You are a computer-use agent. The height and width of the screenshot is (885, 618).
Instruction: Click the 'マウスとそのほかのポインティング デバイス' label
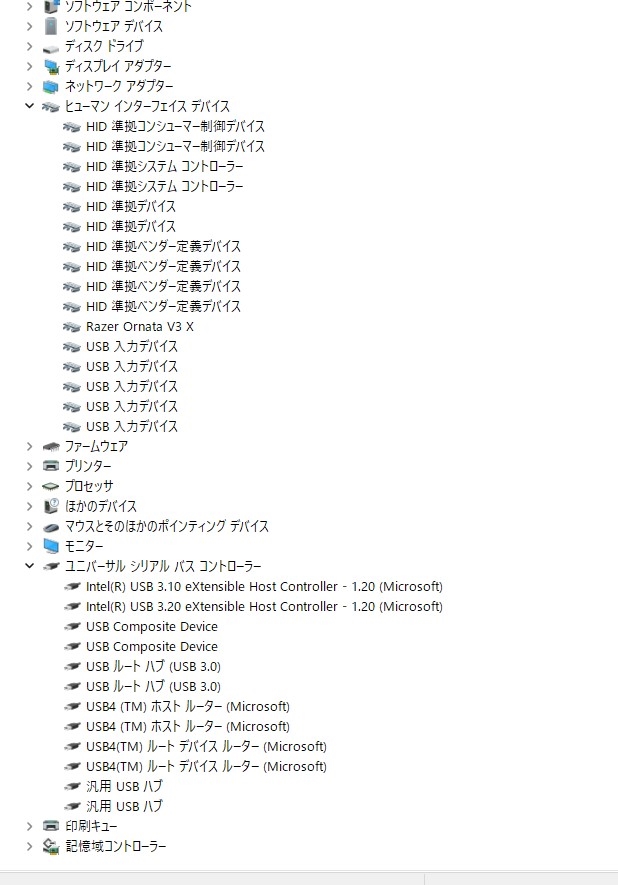click(x=166, y=526)
